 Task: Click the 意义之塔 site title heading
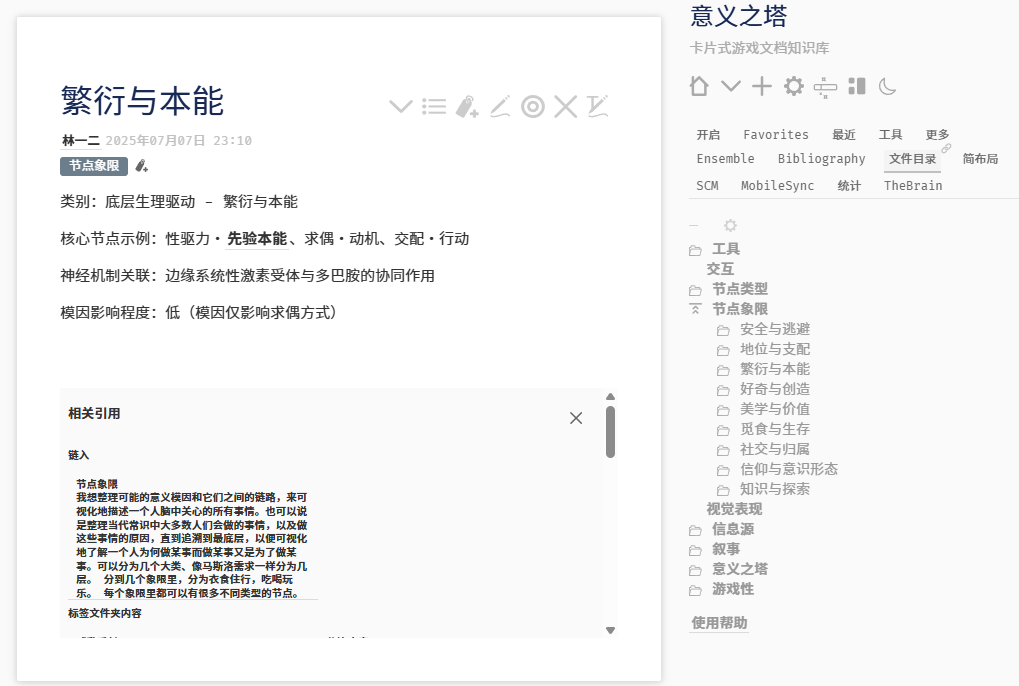(x=738, y=16)
